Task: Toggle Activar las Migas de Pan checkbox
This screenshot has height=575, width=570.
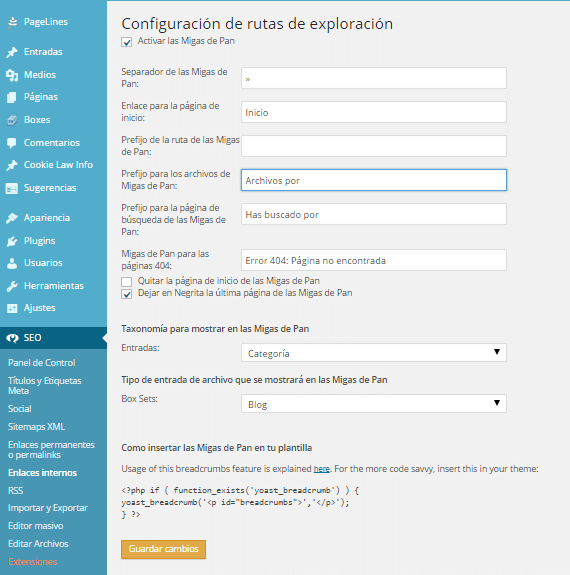Action: coord(127,42)
